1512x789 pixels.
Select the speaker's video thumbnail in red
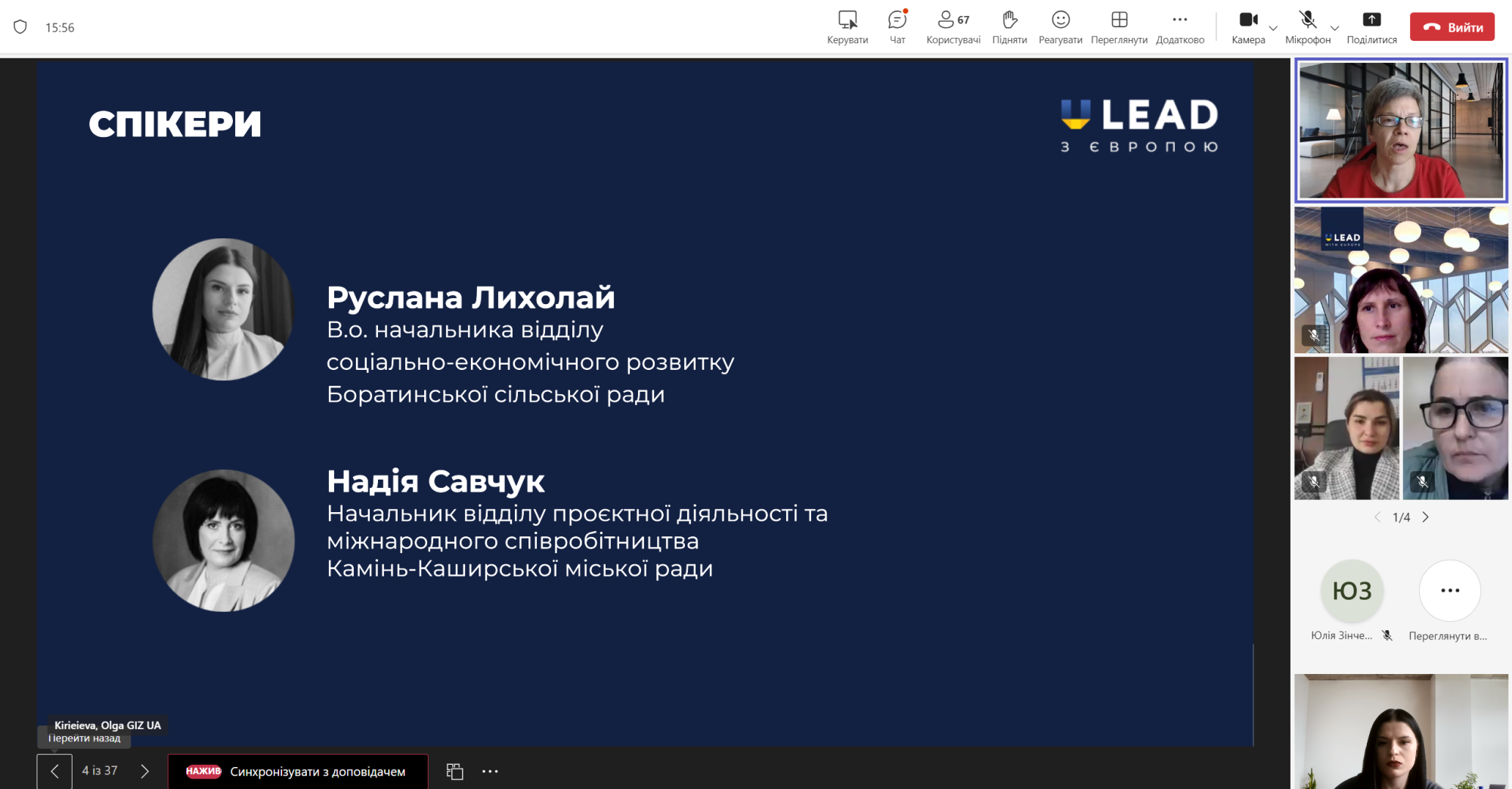1401,130
